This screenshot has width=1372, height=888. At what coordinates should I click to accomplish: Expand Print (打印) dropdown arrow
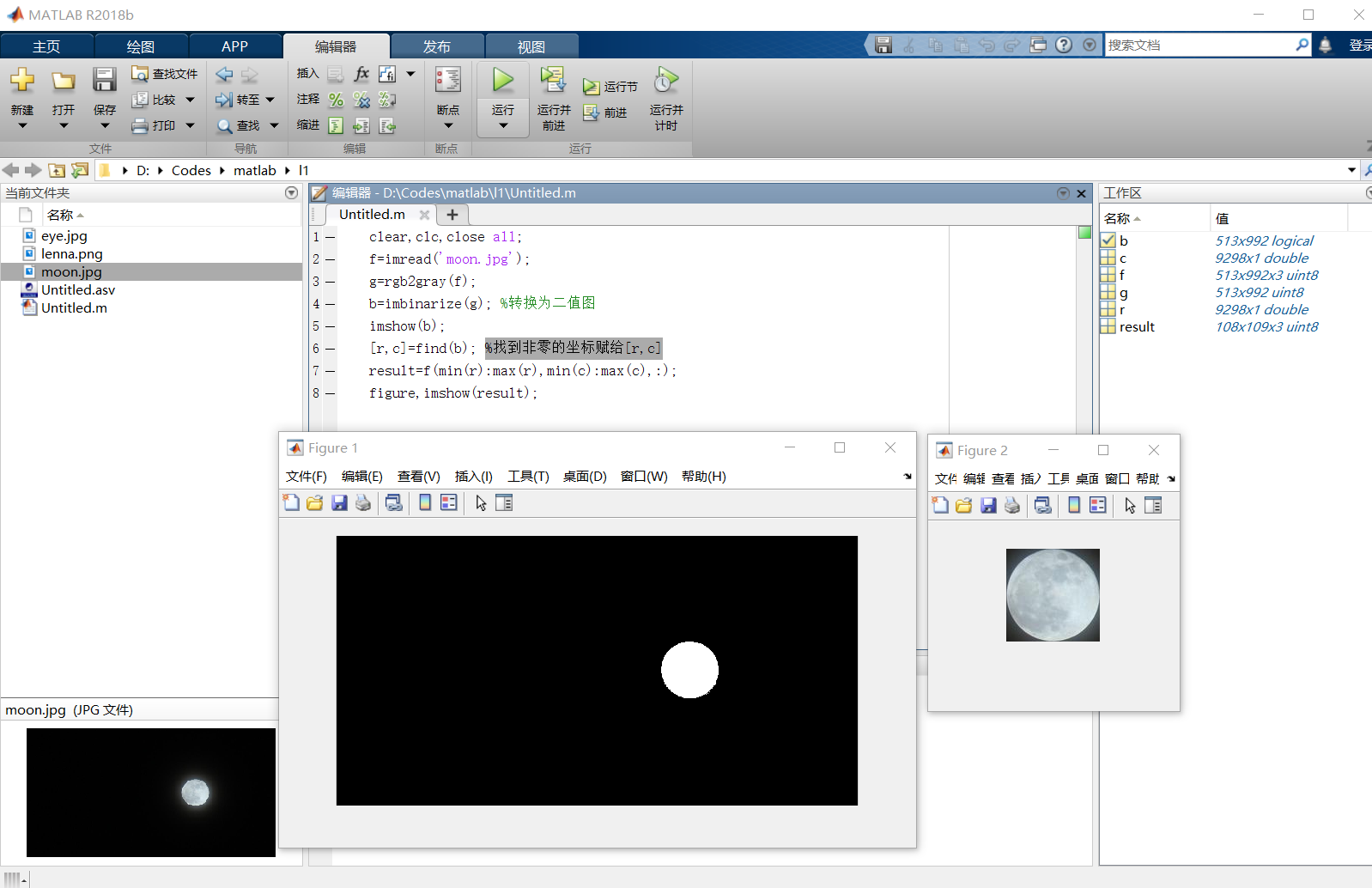tap(190, 125)
